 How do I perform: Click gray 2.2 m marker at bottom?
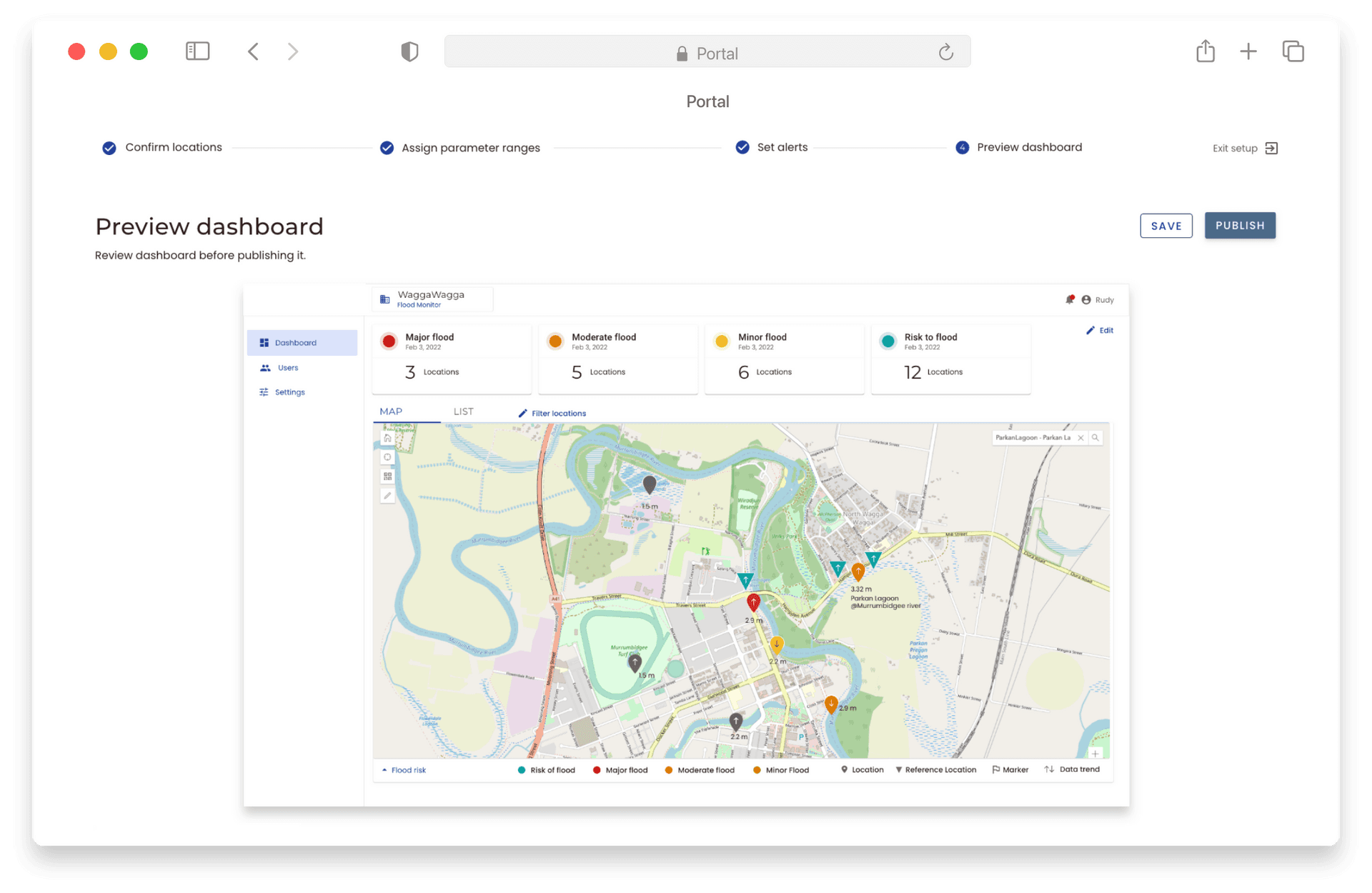pos(735,721)
